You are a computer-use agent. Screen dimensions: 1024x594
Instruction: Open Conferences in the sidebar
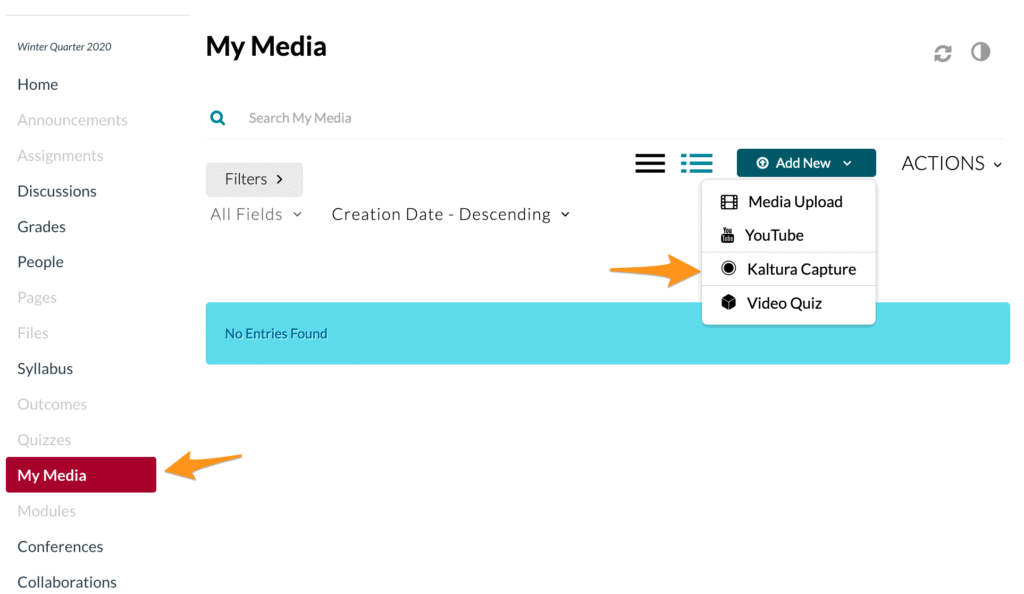pos(60,546)
